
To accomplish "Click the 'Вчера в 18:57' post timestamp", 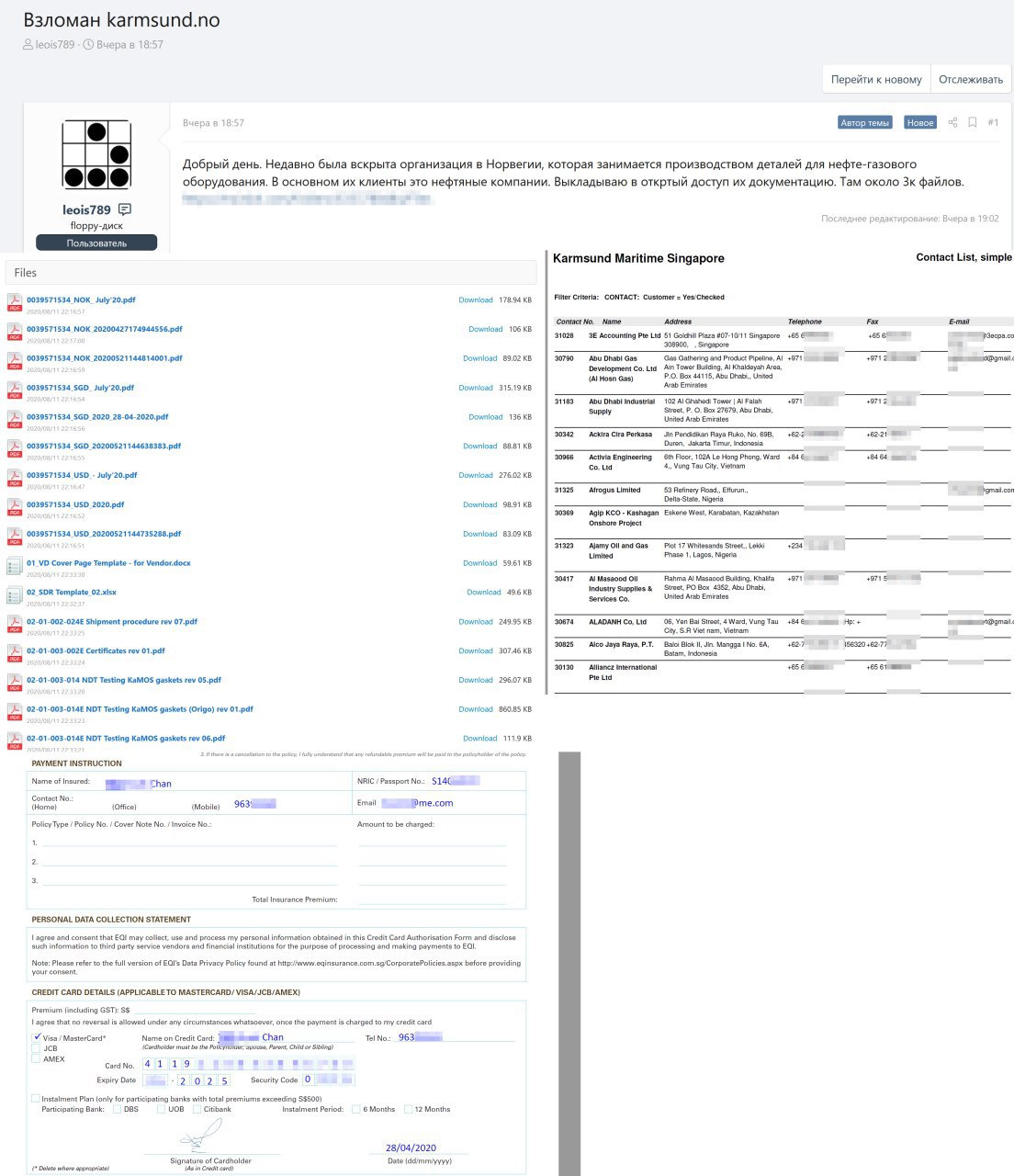I will point(213,123).
